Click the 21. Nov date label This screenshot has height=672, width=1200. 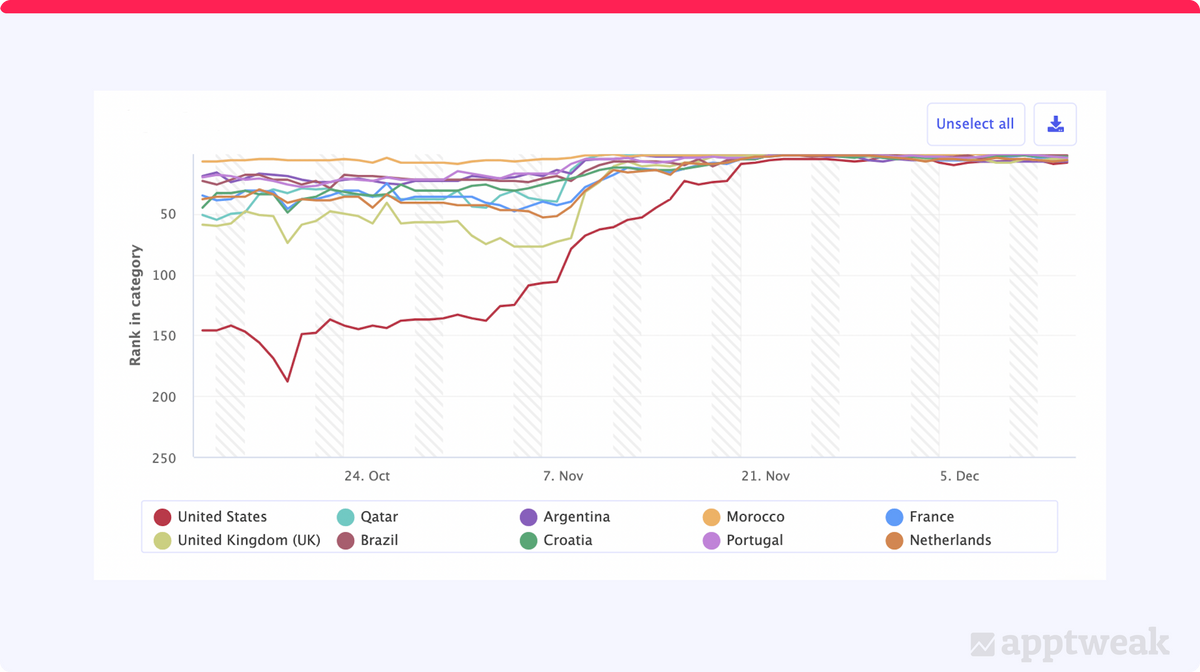click(765, 476)
